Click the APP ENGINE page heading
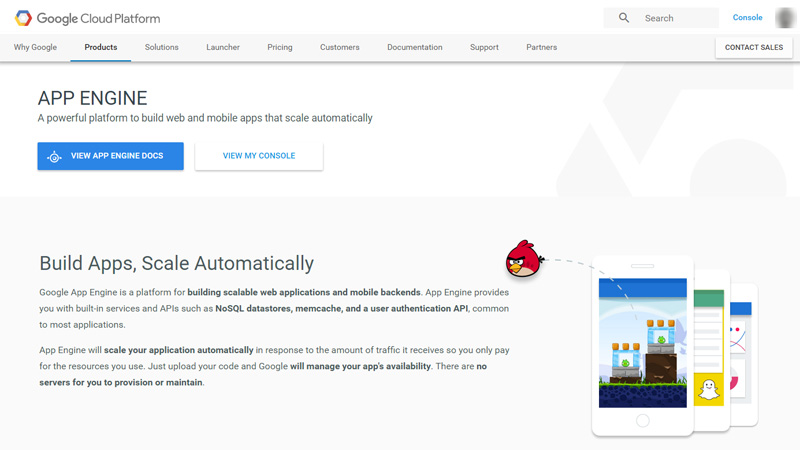The image size is (800, 450). point(92,98)
